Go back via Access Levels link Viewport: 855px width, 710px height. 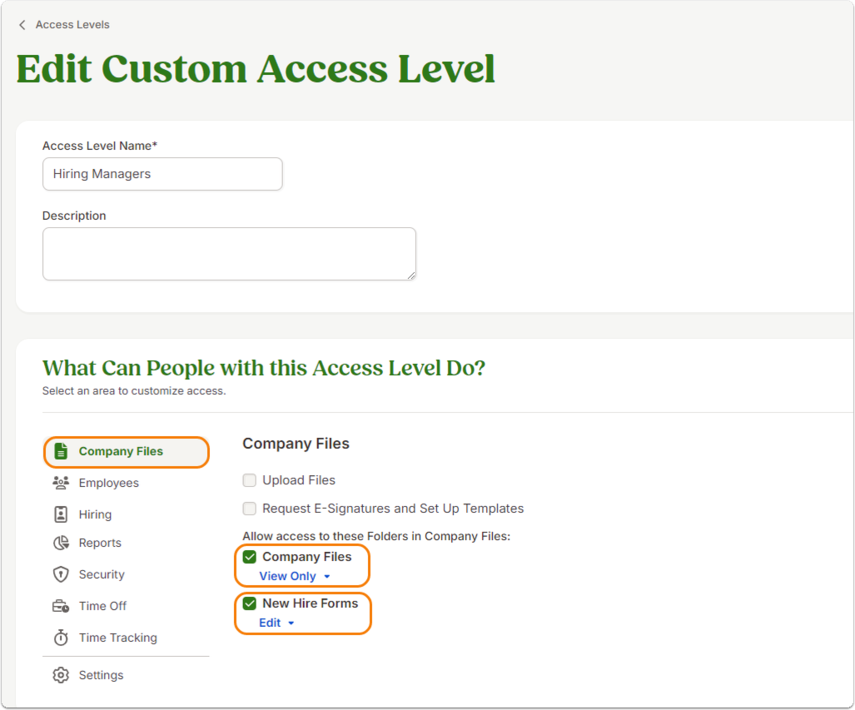click(73, 25)
